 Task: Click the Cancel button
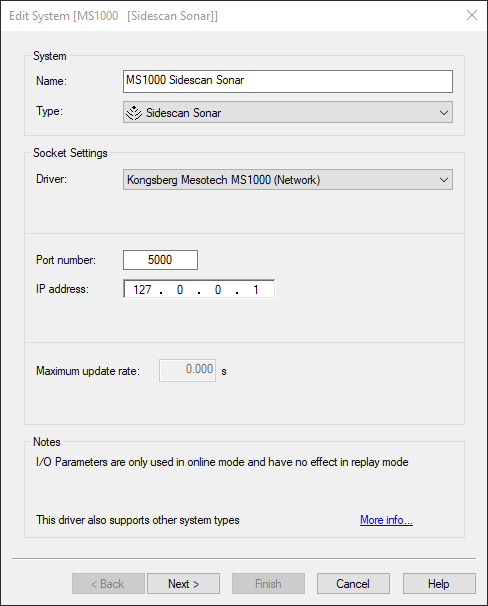pos(353,584)
